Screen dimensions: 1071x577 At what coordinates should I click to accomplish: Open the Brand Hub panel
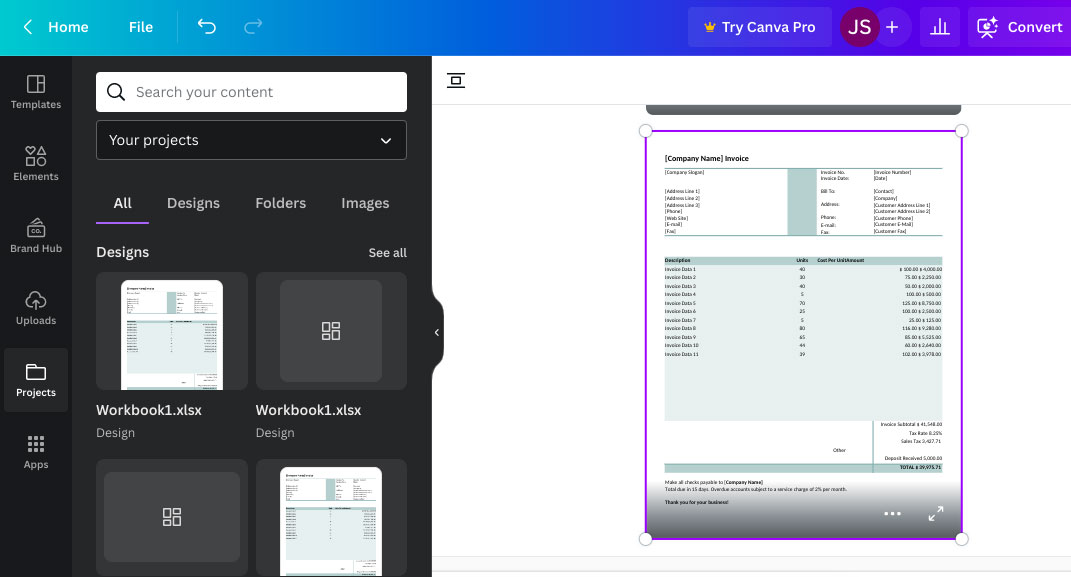(x=36, y=236)
